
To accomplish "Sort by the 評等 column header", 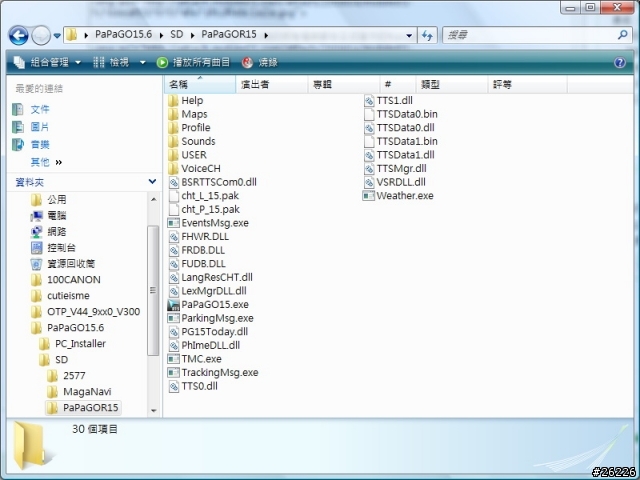I will pos(527,84).
